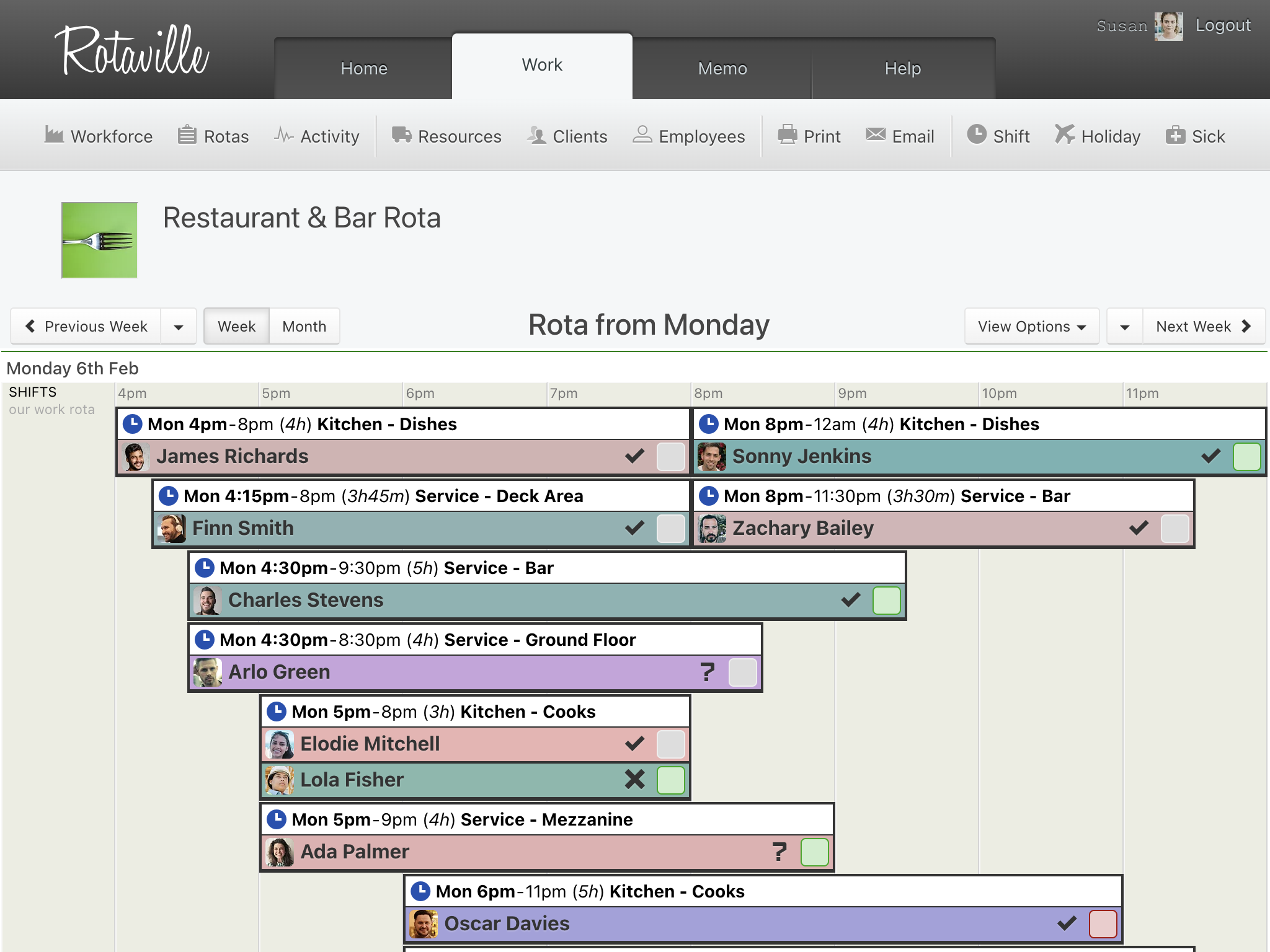Viewport: 1270px width, 952px height.
Task: Click clock icon on Mon 8pm Service Bar shift
Action: coord(709,496)
